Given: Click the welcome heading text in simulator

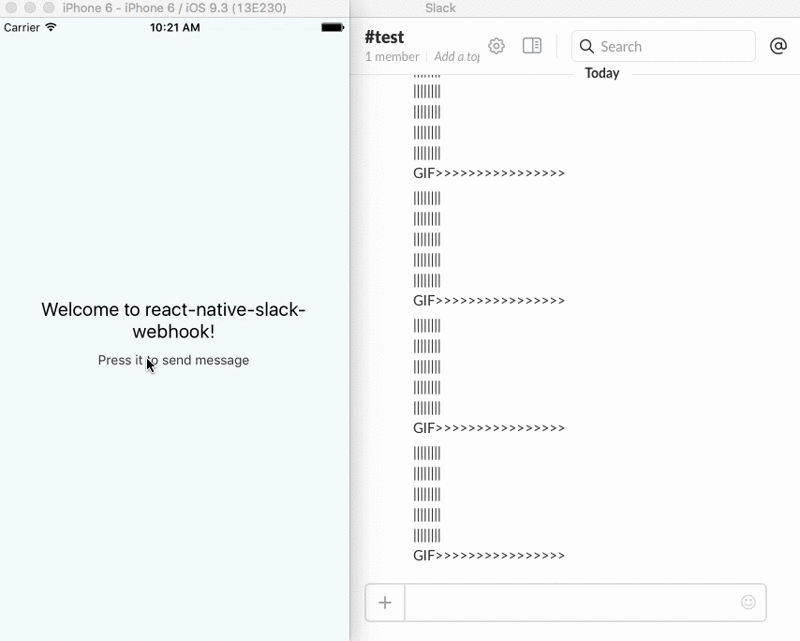Looking at the screenshot, I should [173, 320].
